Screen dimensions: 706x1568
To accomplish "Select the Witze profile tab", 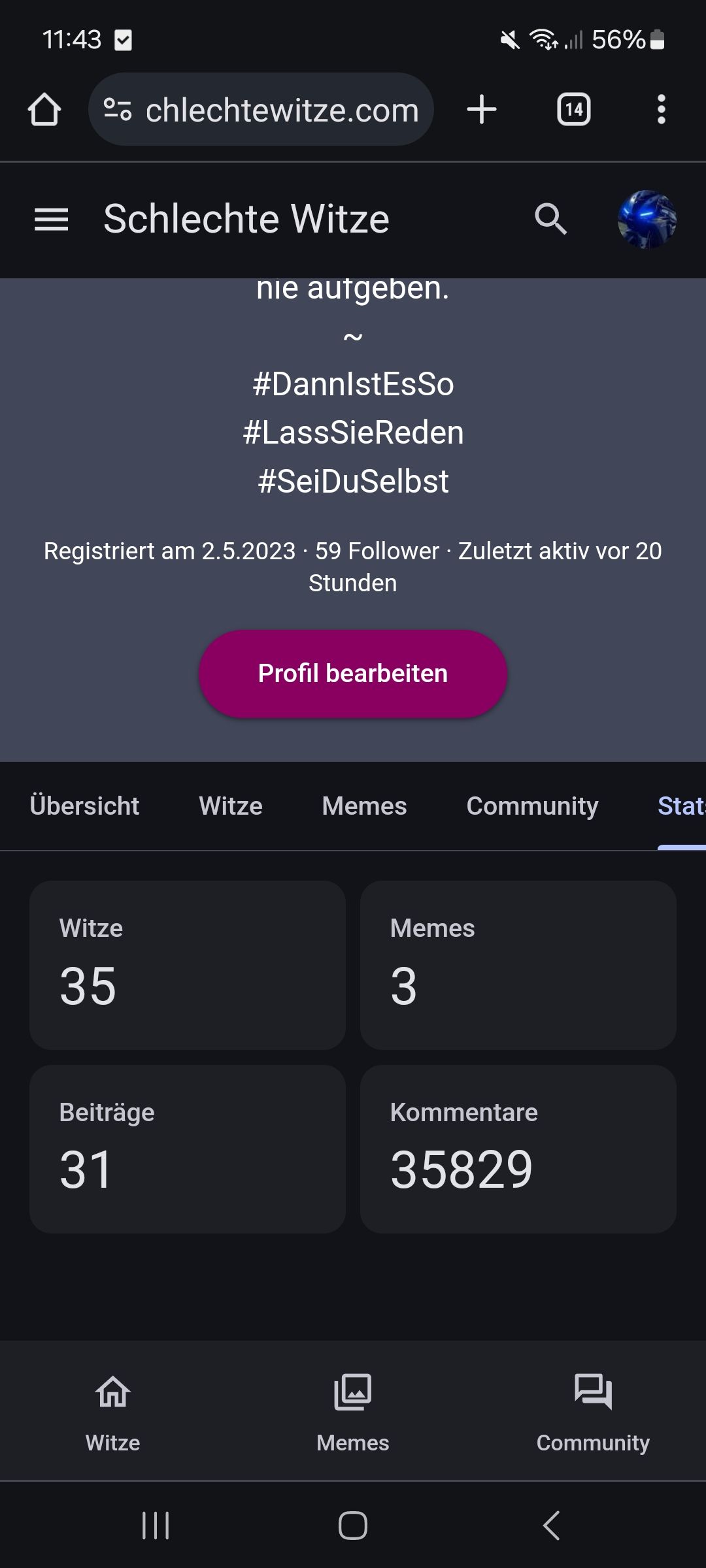I will (231, 806).
